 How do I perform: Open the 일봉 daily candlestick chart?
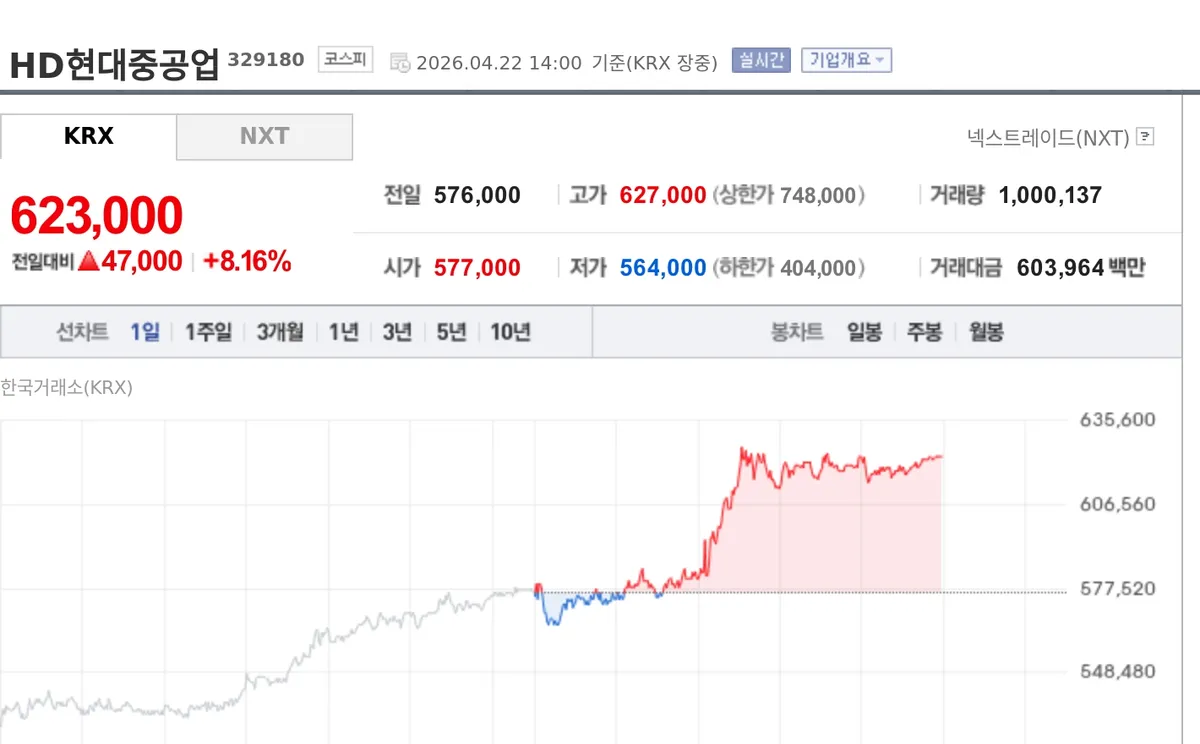tap(864, 333)
